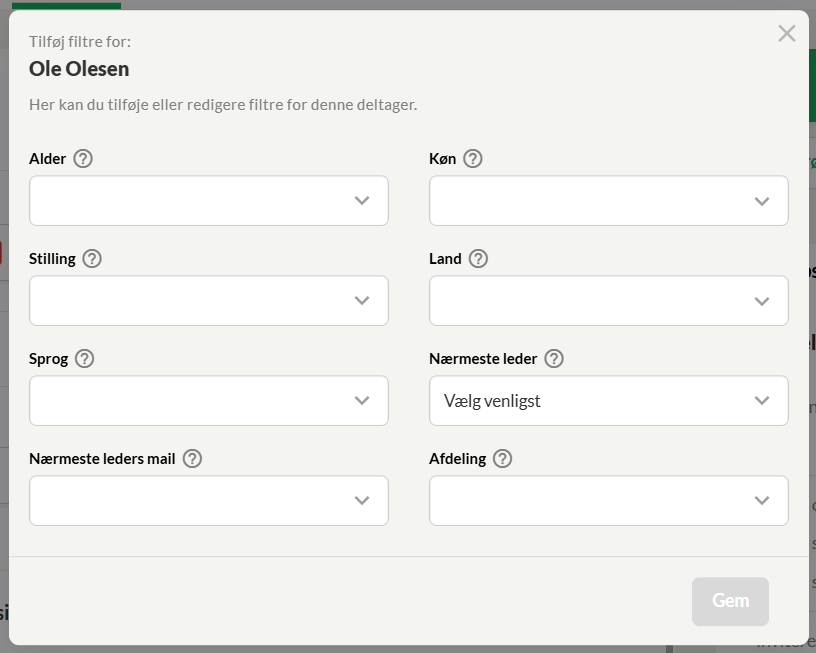Click the Alder field label
Screen dimensions: 816x653
pos(47,159)
